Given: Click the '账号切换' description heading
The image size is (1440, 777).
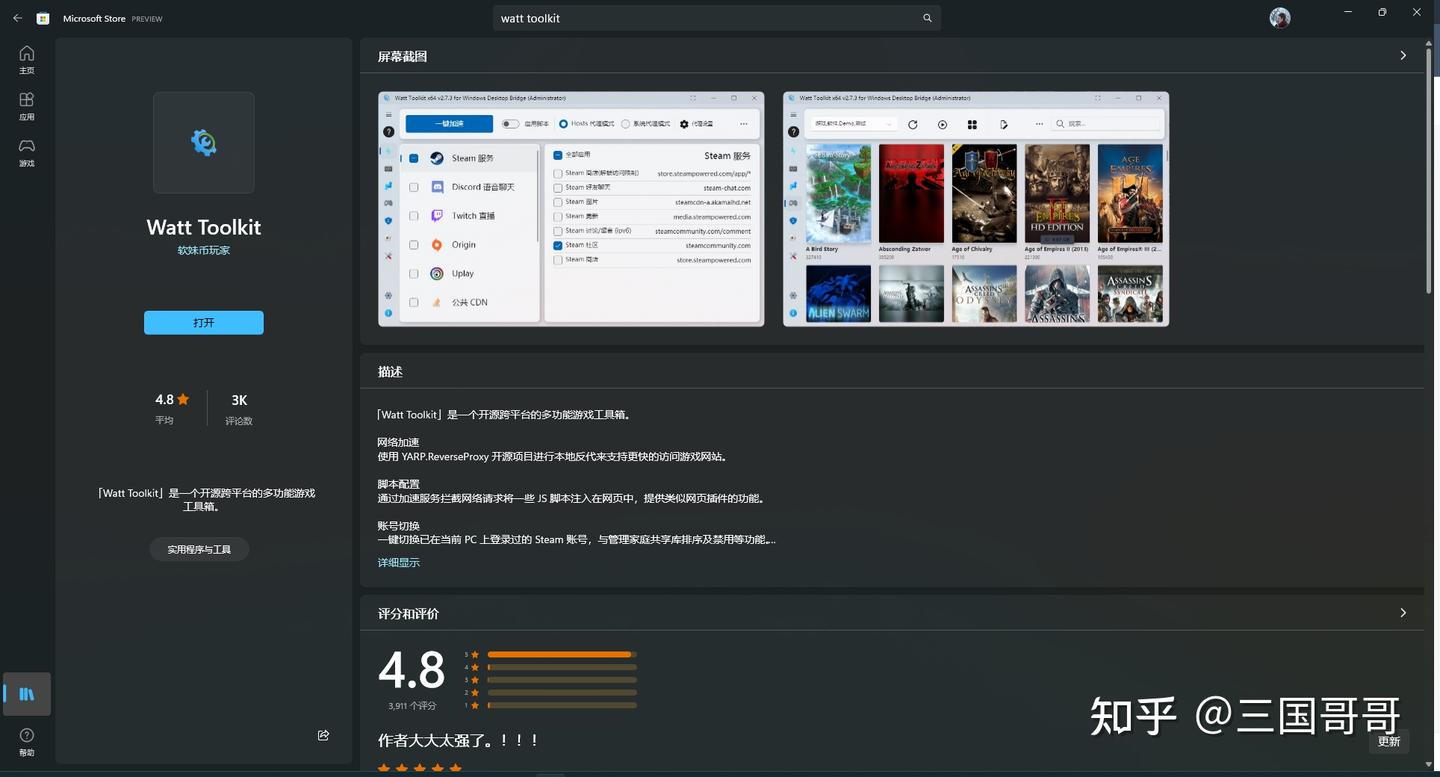Looking at the screenshot, I should (x=398, y=526).
